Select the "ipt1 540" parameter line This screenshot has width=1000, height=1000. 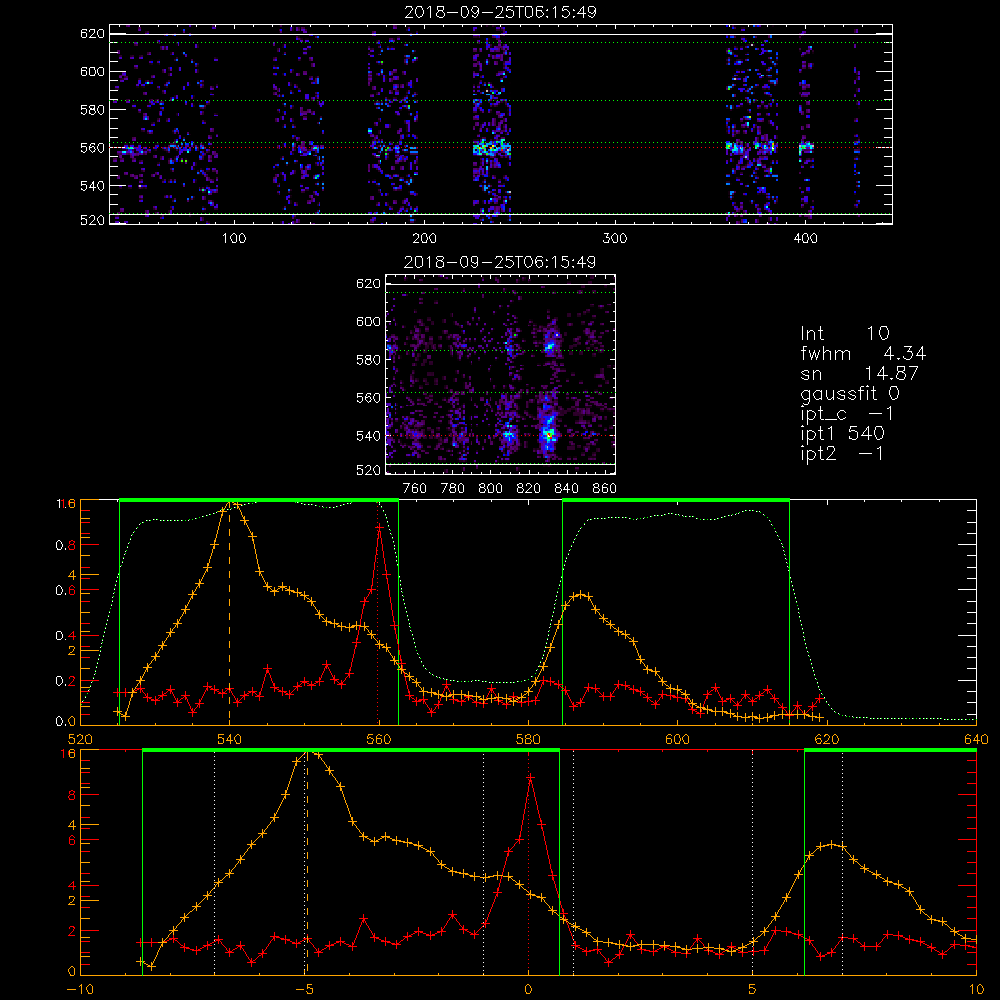842,434
